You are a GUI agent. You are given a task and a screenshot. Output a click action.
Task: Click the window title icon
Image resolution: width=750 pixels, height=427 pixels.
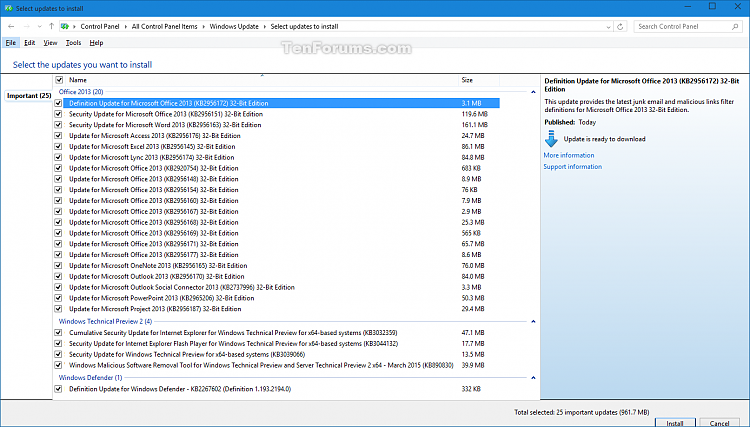tap(9, 8)
